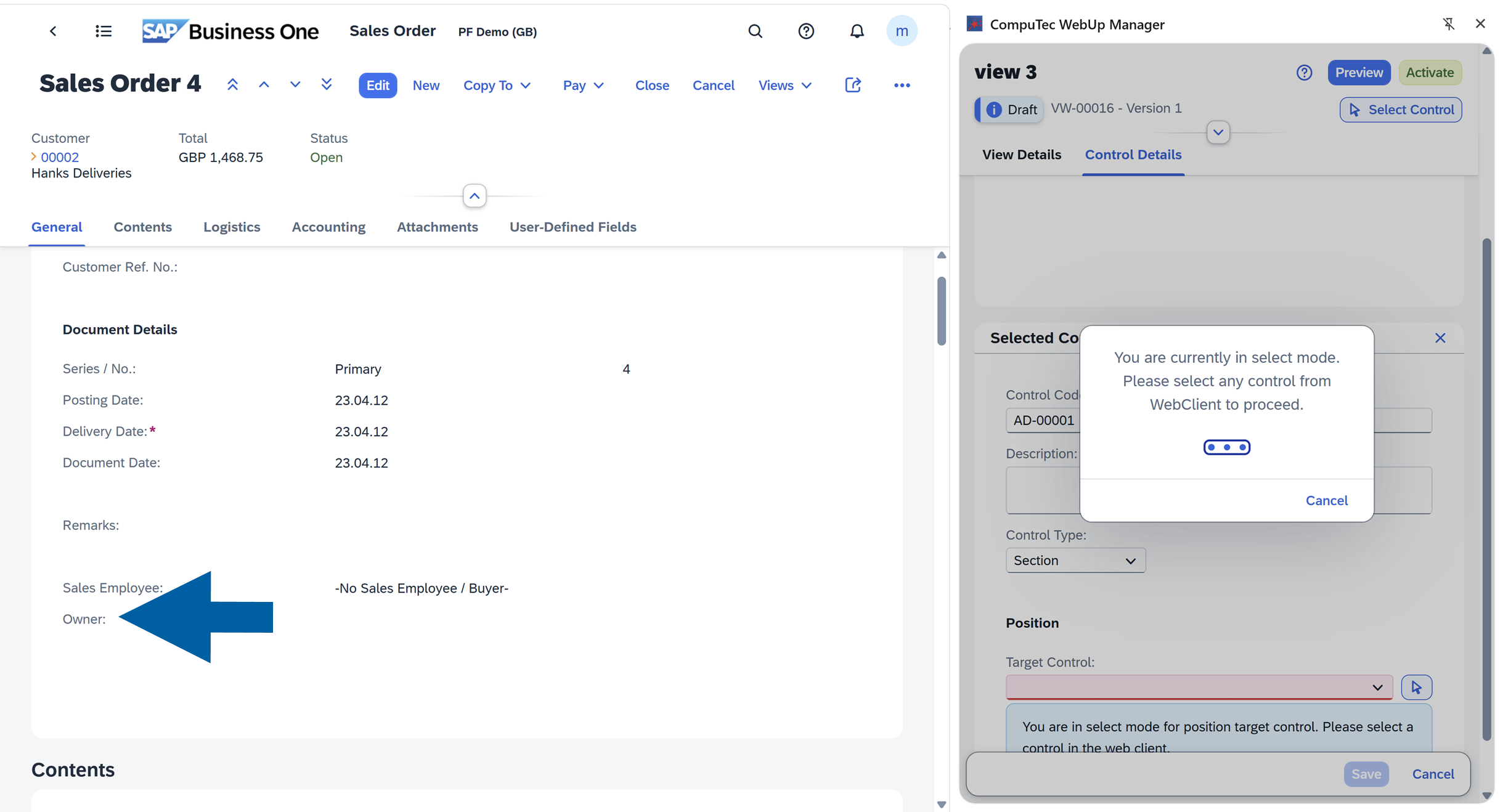Screen dimensions: 1503x812
Task: Click the WebUp Manager panel scrollbar
Action: 1486,490
